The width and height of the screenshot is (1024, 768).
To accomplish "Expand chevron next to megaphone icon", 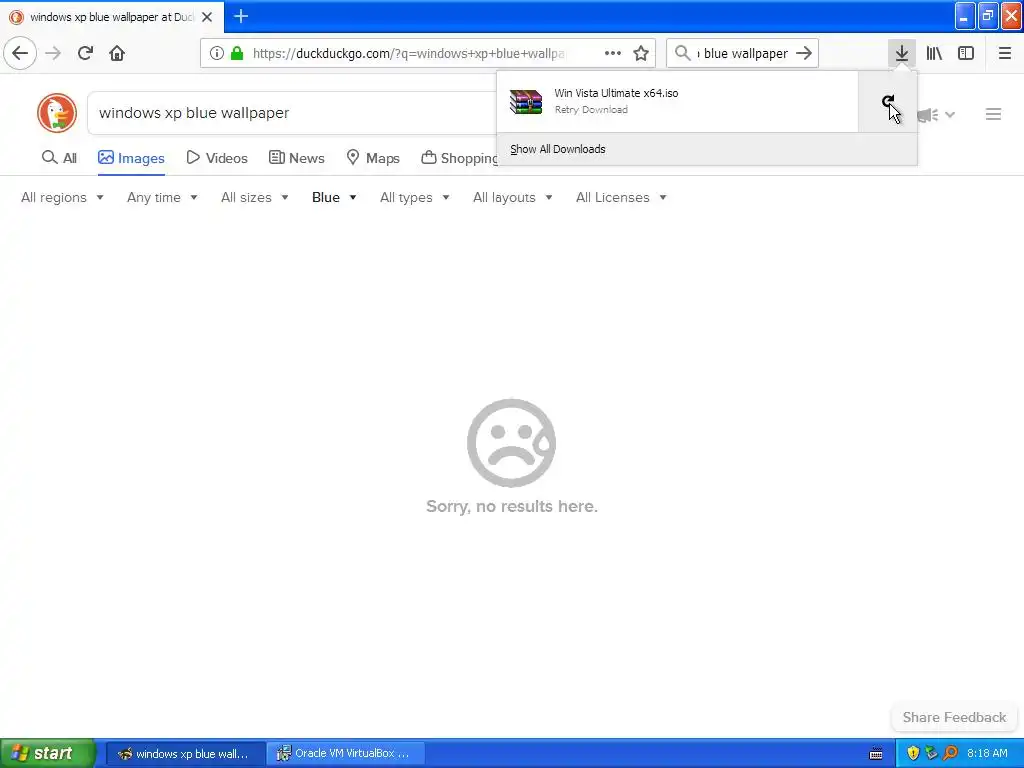I will point(950,115).
